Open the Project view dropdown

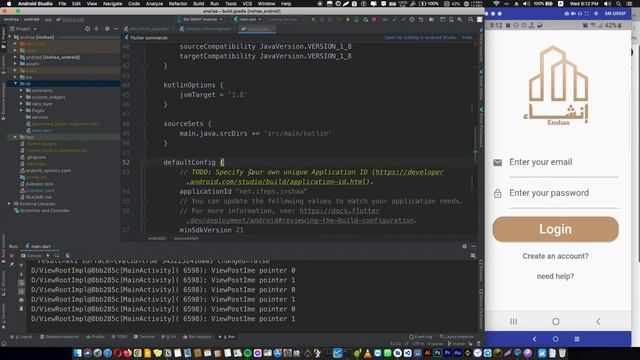23,29
